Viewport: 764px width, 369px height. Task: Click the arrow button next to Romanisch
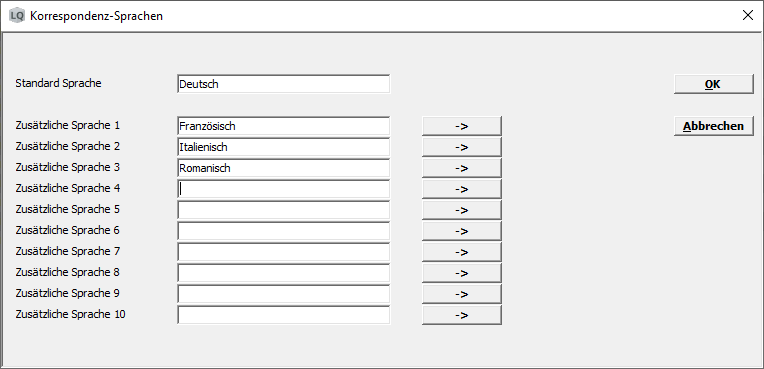(461, 168)
